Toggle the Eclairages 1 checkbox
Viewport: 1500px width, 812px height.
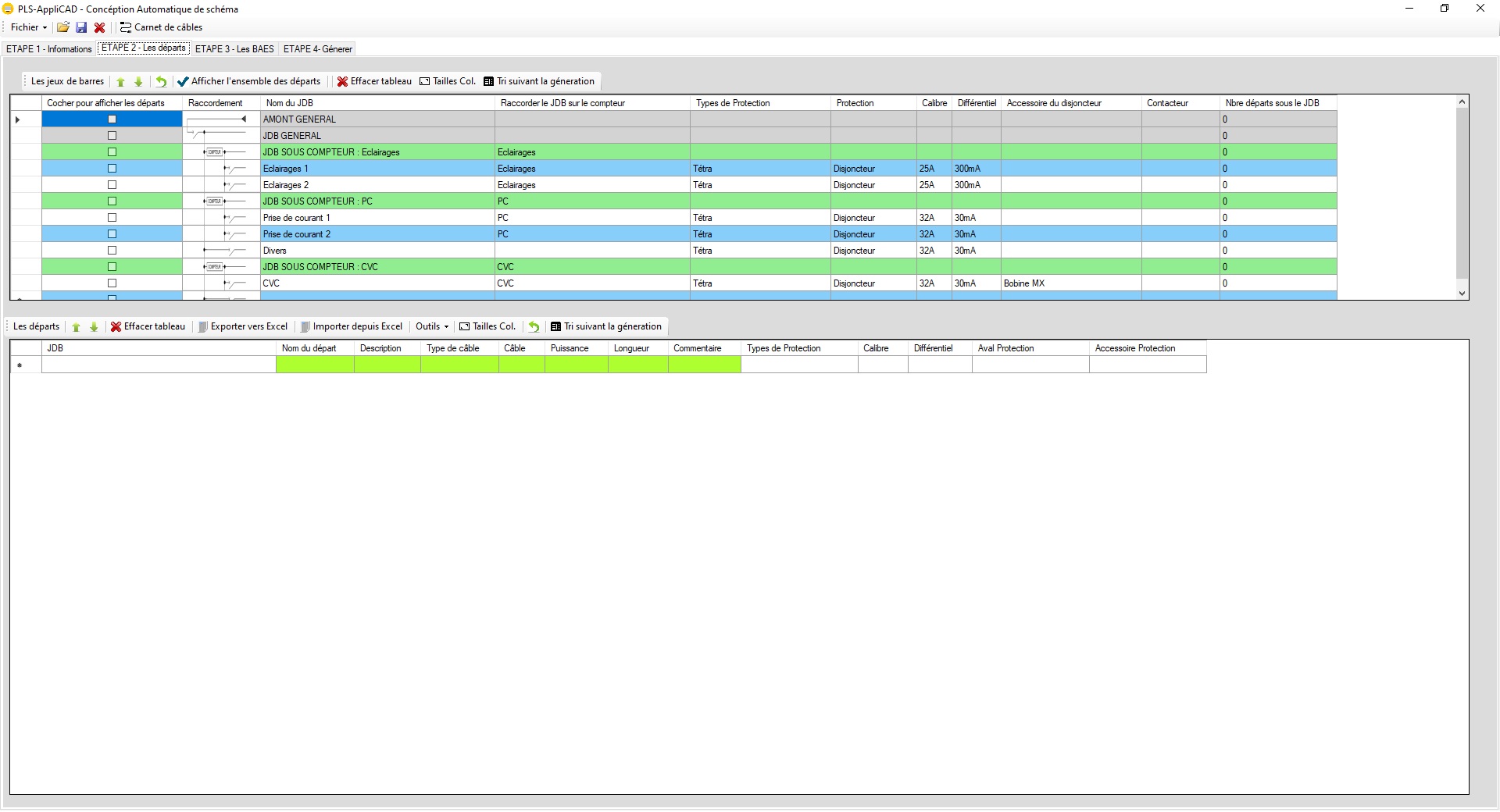point(112,169)
